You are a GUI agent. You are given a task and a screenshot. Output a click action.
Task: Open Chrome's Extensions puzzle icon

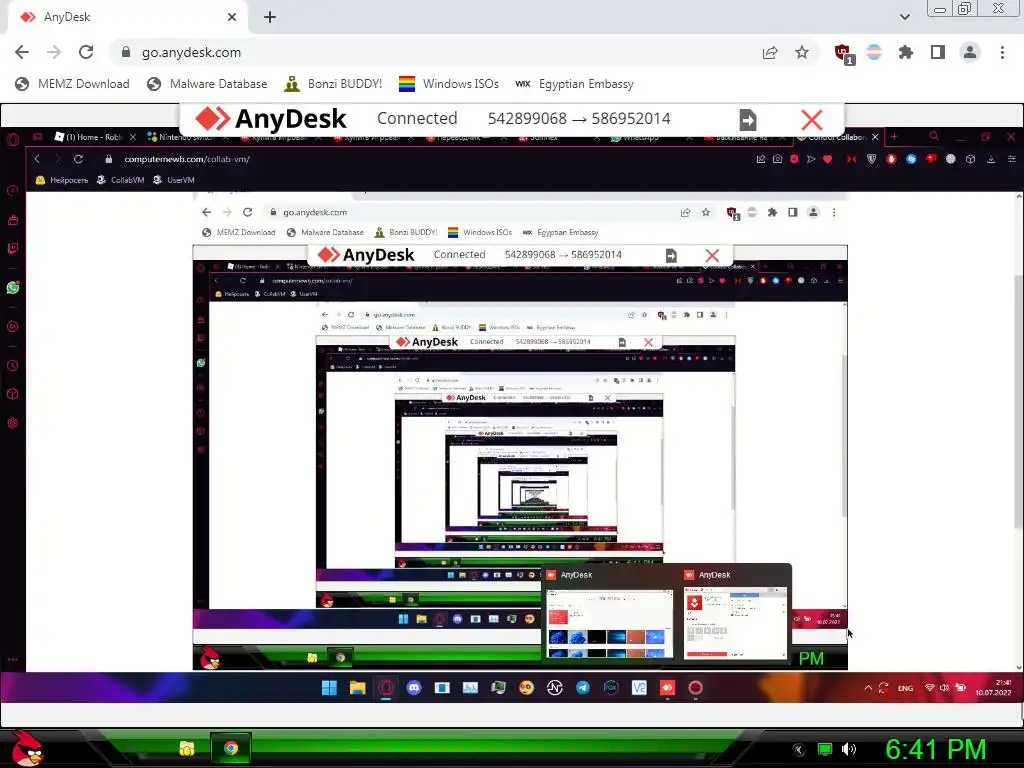[x=906, y=52]
